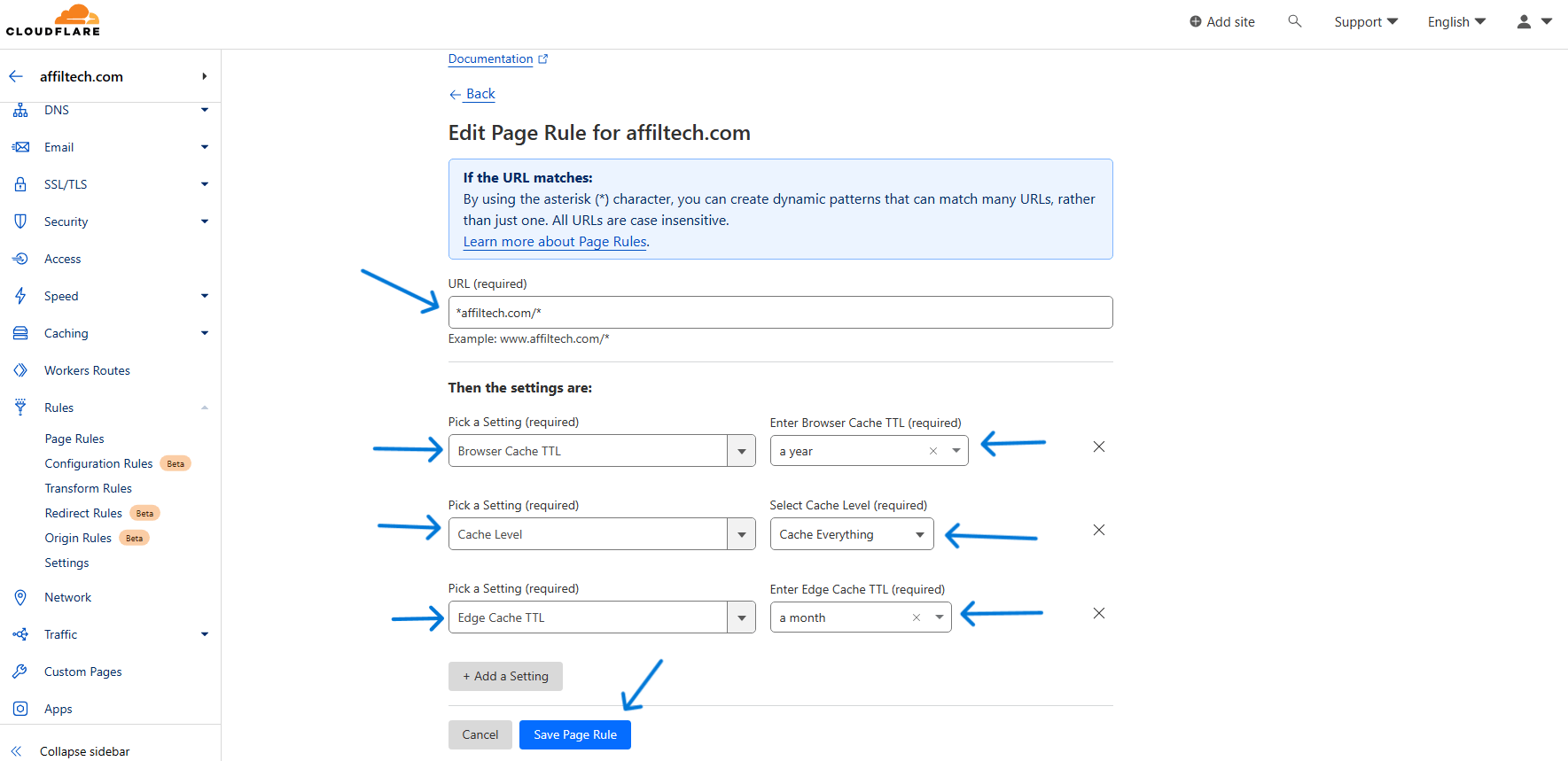The image size is (1568, 761).
Task: Open Learn more about Page Rules link
Action: point(555,242)
